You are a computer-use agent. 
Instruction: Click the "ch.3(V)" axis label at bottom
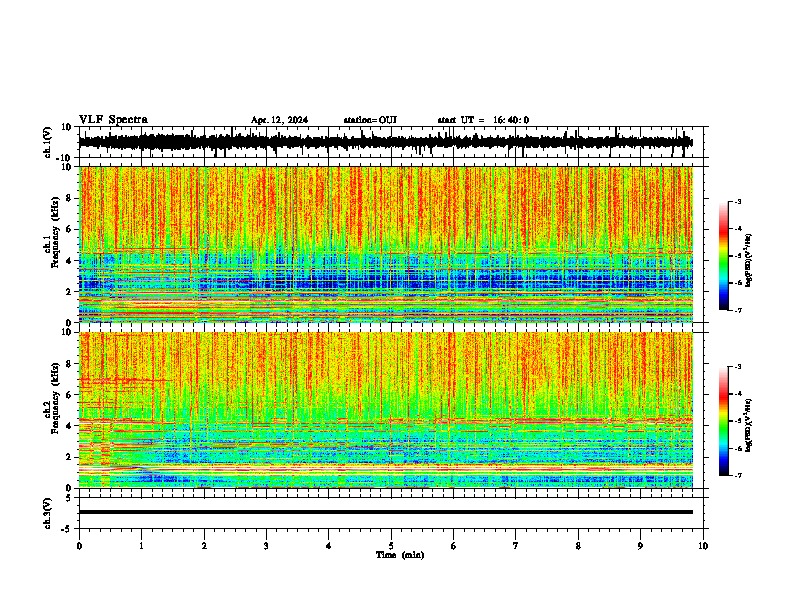coord(48,513)
